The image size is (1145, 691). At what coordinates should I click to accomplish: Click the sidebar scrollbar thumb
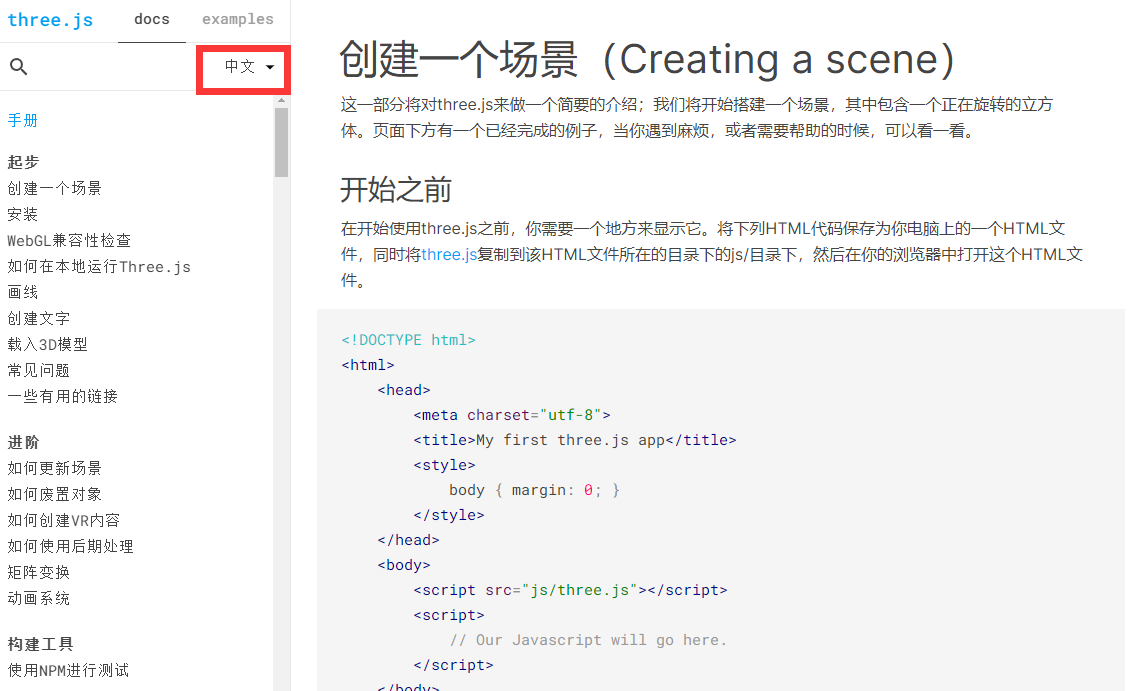pyautogui.click(x=282, y=140)
